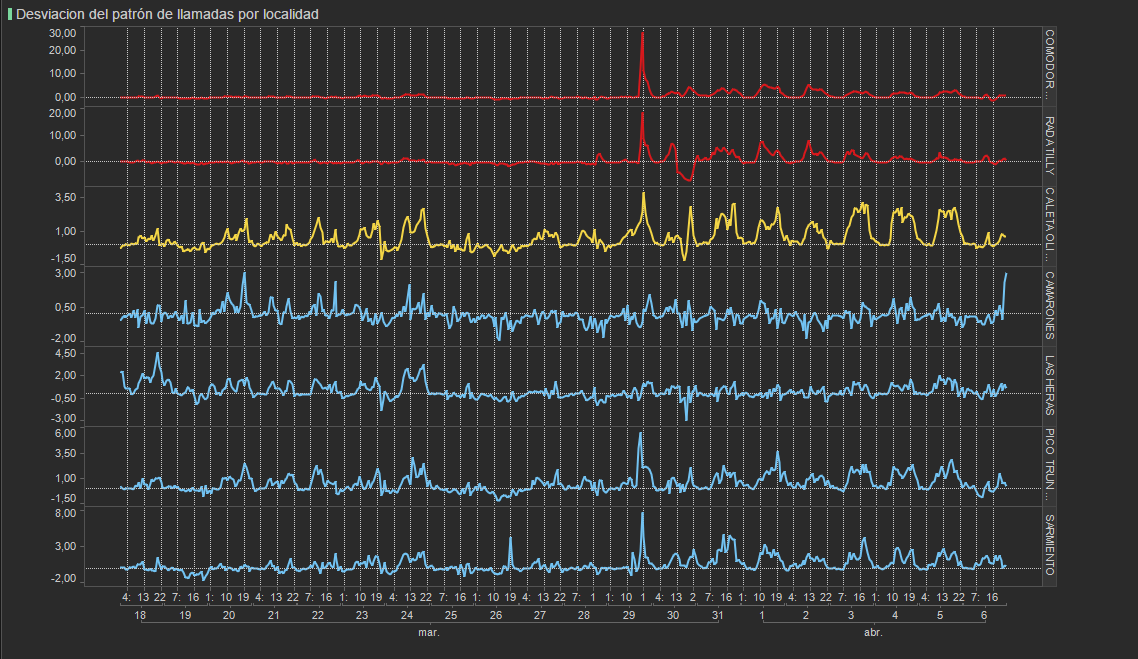Click the day 31 date label
Image resolution: width=1138 pixels, height=659 pixels.
[x=717, y=615]
